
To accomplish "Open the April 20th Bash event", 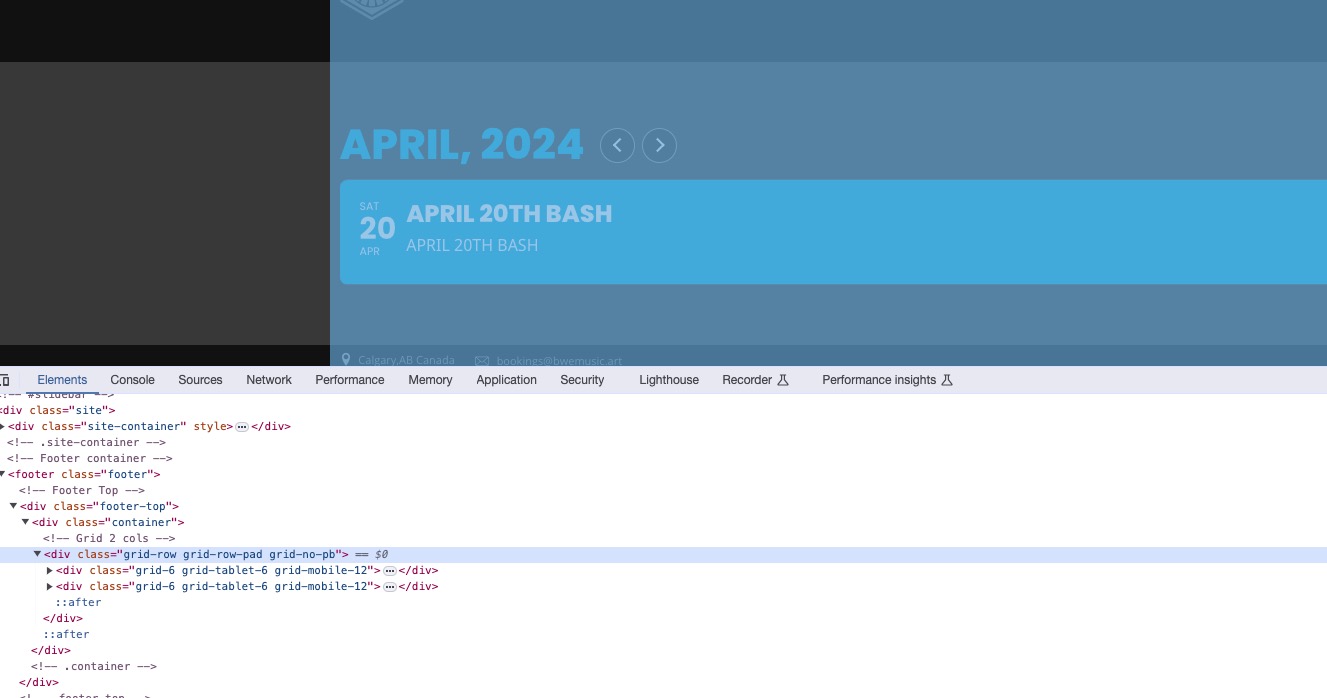I will click(833, 232).
